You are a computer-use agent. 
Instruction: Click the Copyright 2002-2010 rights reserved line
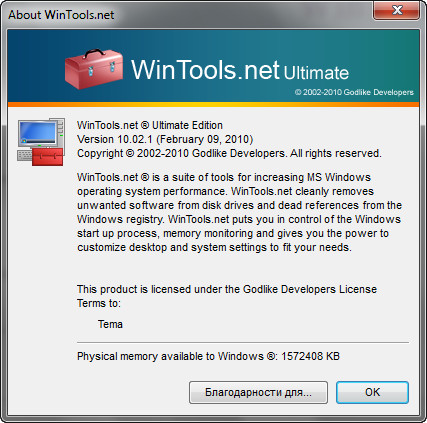coord(229,153)
